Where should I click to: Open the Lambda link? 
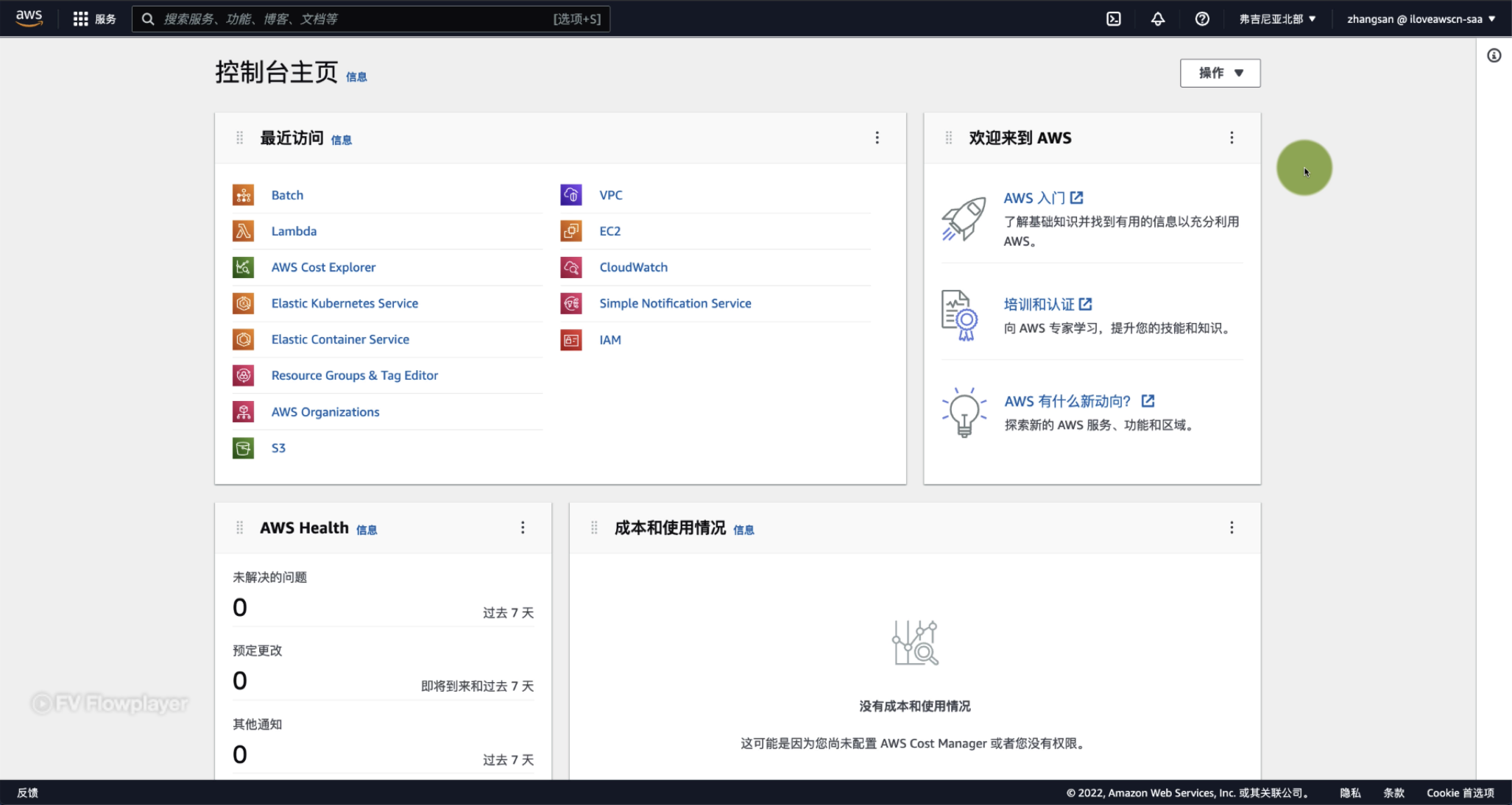[294, 231]
